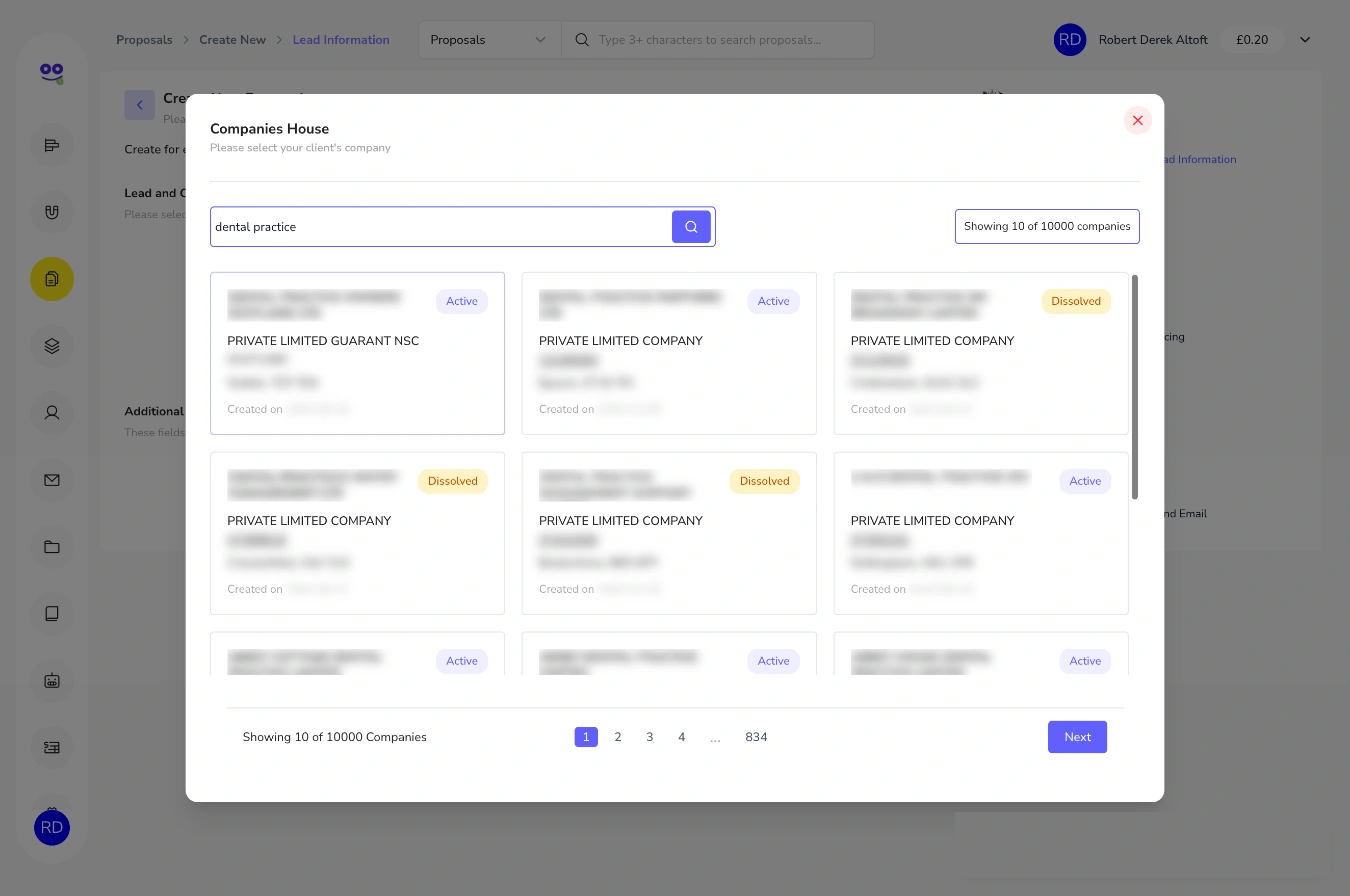The width and height of the screenshot is (1350, 896).
Task: Open the magnet leads sidebar icon
Action: pyautogui.click(x=52, y=212)
